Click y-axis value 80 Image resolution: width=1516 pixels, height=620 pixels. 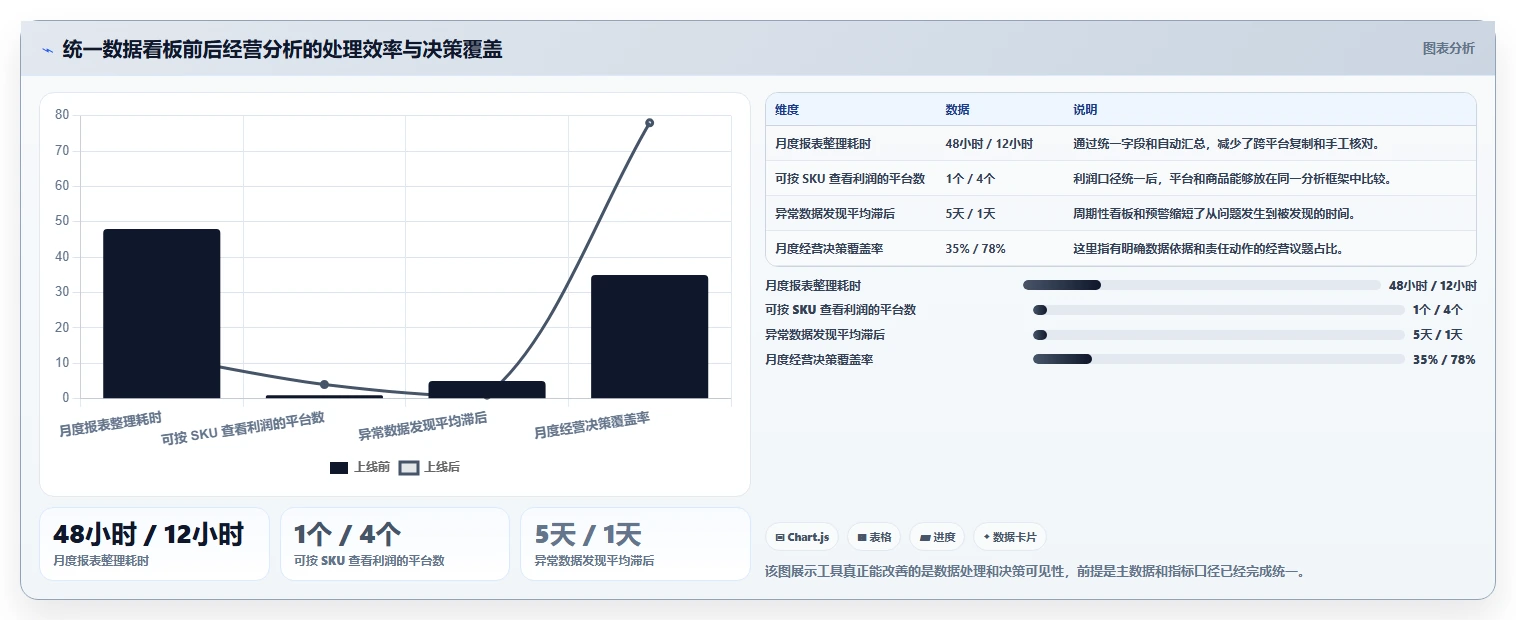[62, 115]
